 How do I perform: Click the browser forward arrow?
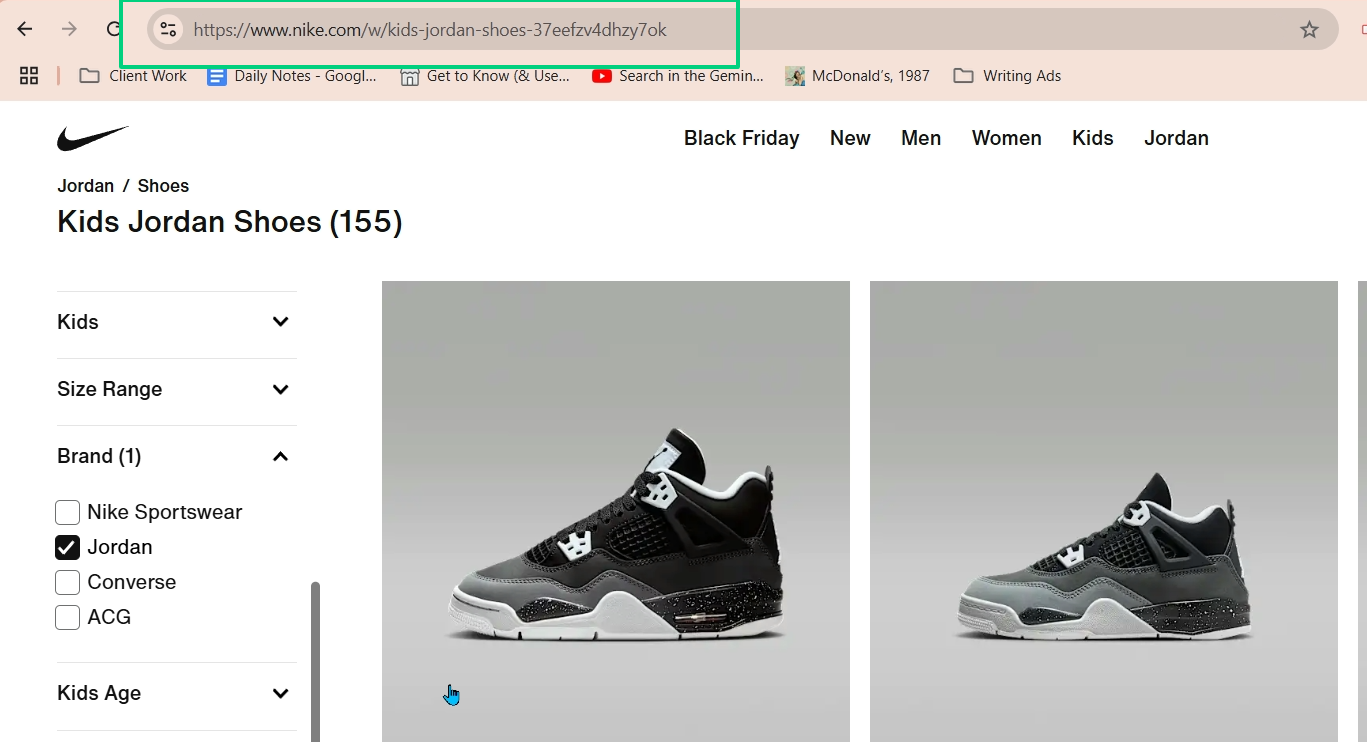[69, 29]
